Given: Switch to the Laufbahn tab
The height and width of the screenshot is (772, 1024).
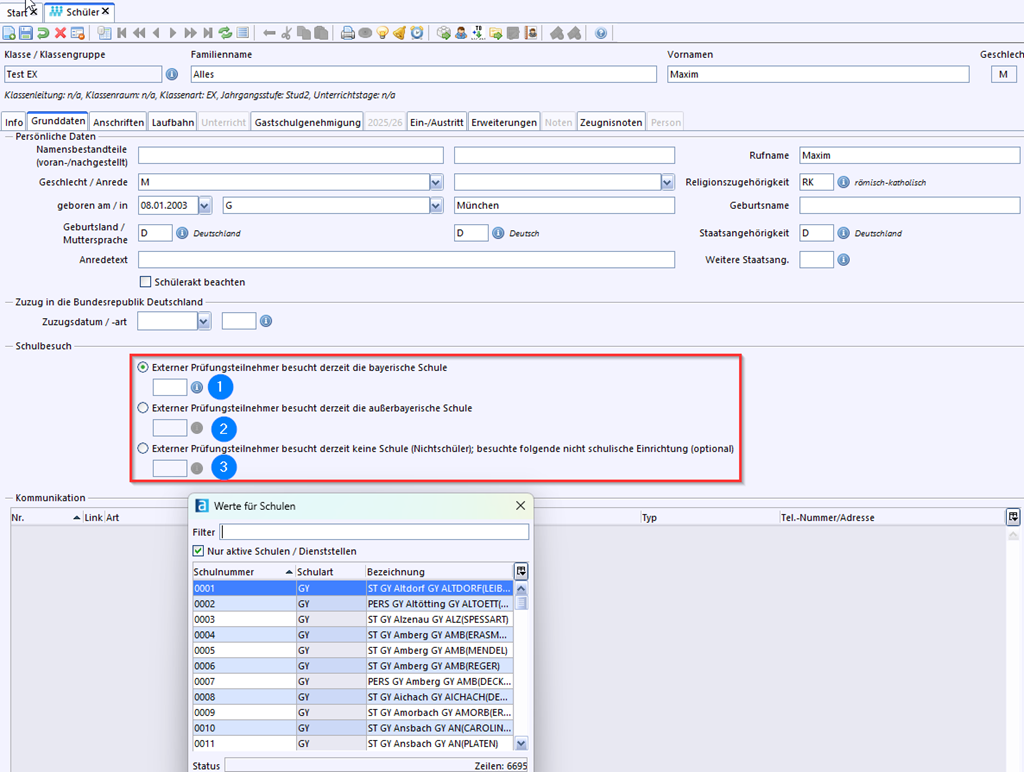Looking at the screenshot, I should (172, 122).
